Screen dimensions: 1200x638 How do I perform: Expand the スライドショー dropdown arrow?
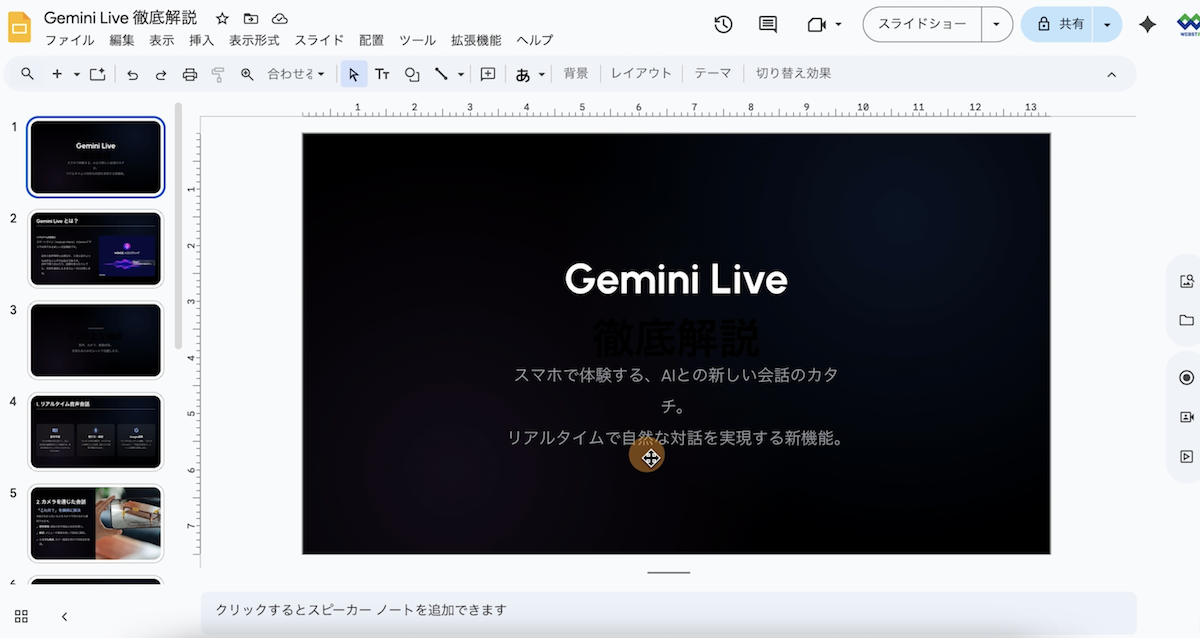pyautogui.click(x=996, y=24)
